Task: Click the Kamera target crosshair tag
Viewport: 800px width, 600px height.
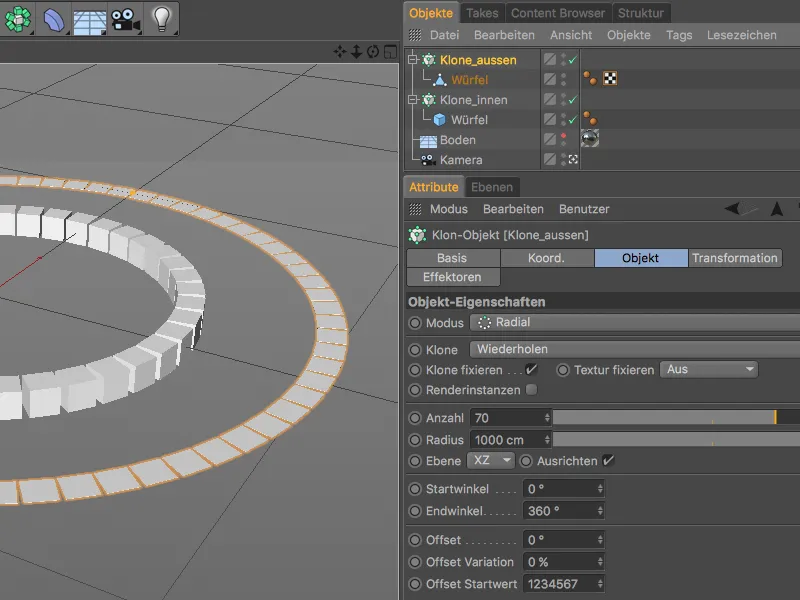Action: pos(573,160)
